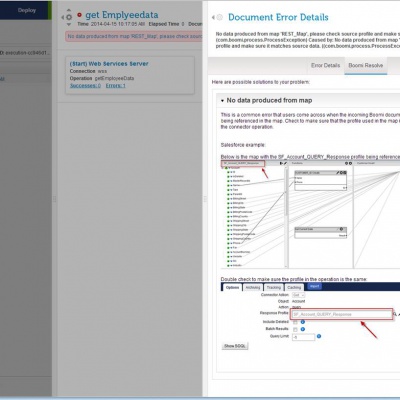Click the 'Connection wss' text
The width and height of the screenshot is (400, 400).
pos(88,71)
